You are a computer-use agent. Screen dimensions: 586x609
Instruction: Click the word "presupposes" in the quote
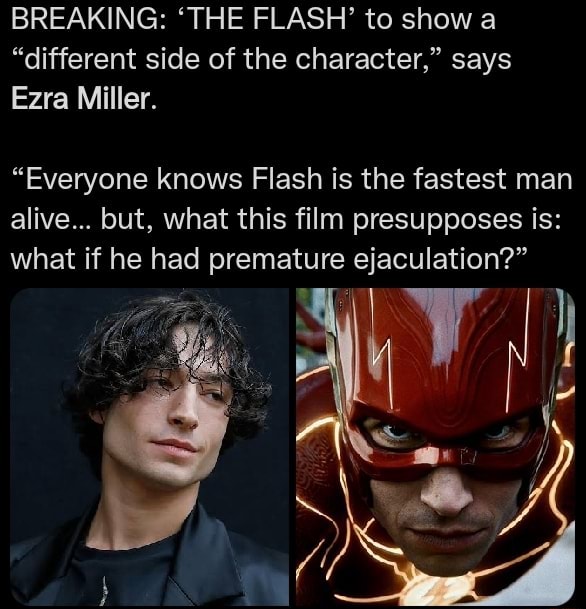[437, 220]
